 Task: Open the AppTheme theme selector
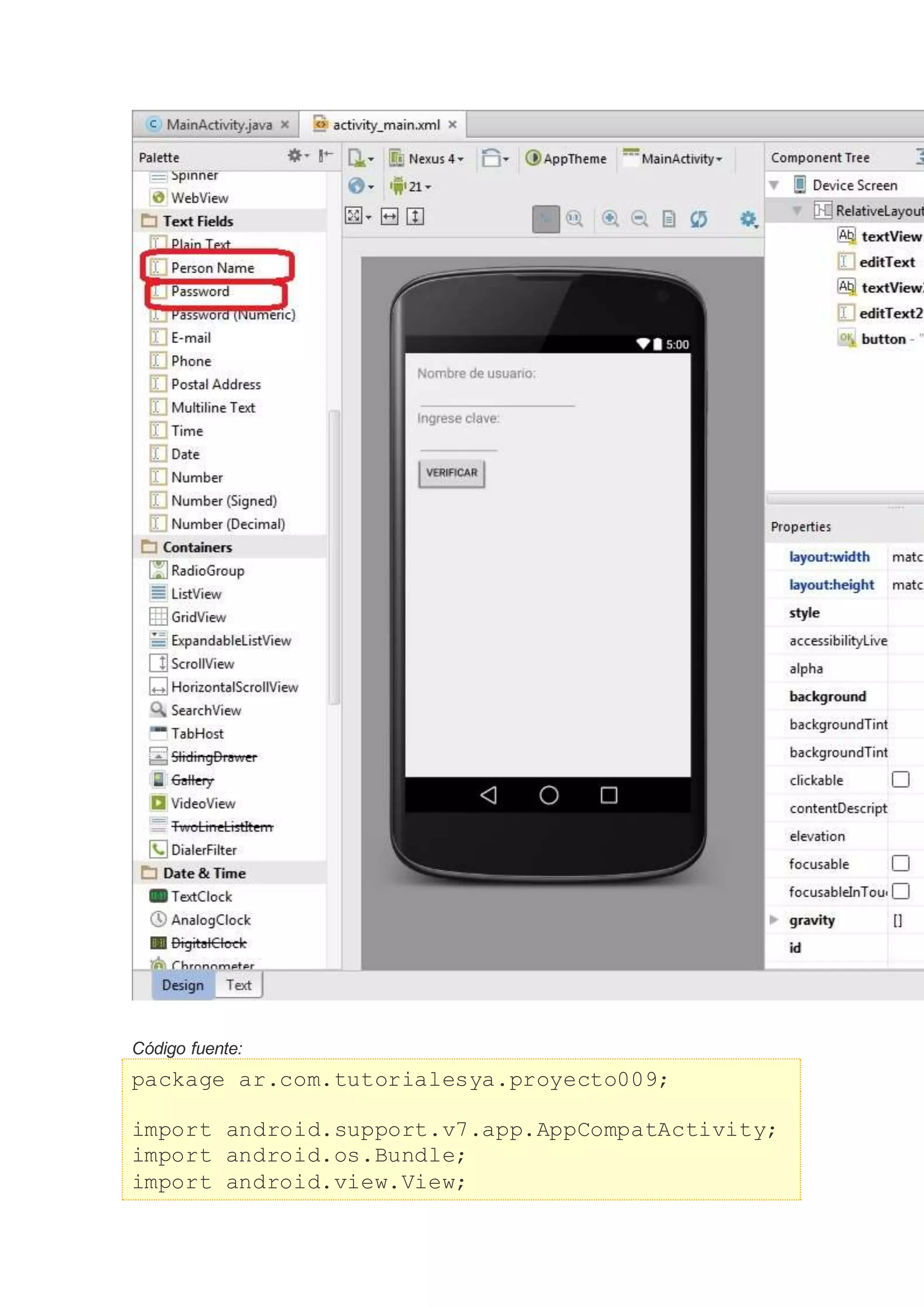click(566, 158)
